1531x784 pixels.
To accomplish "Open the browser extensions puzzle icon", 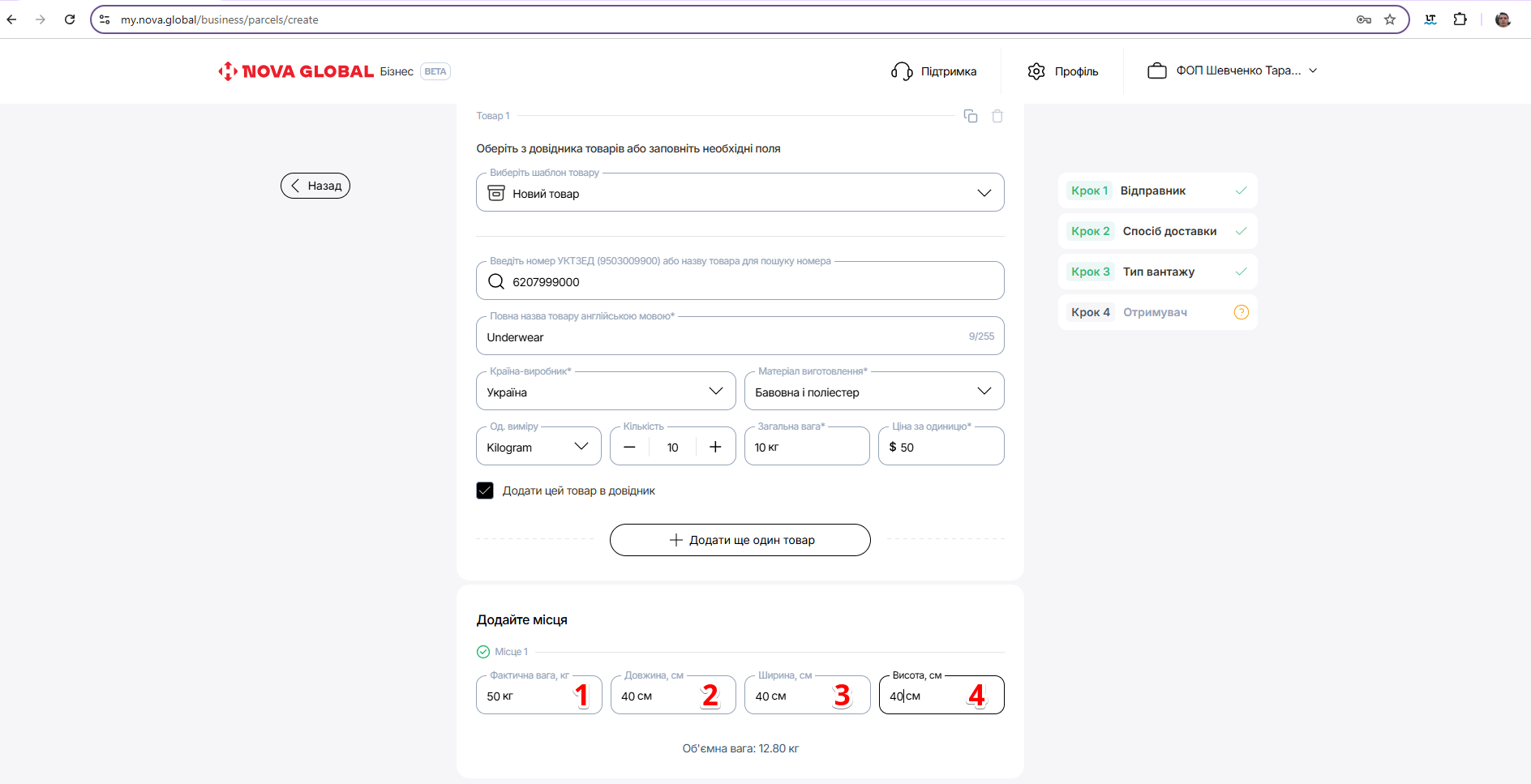I will (x=1460, y=19).
